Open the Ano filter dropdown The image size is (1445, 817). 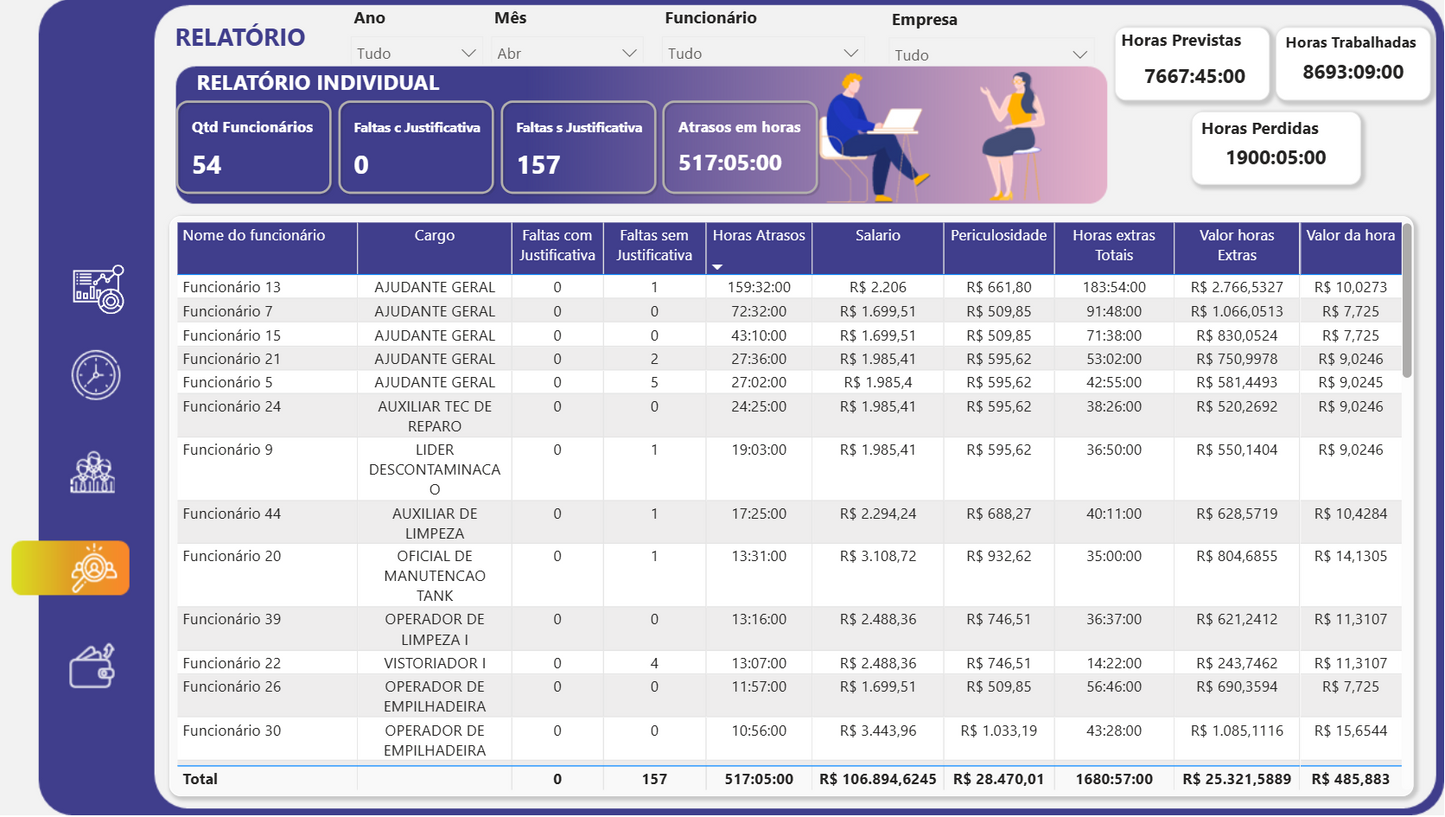click(415, 50)
